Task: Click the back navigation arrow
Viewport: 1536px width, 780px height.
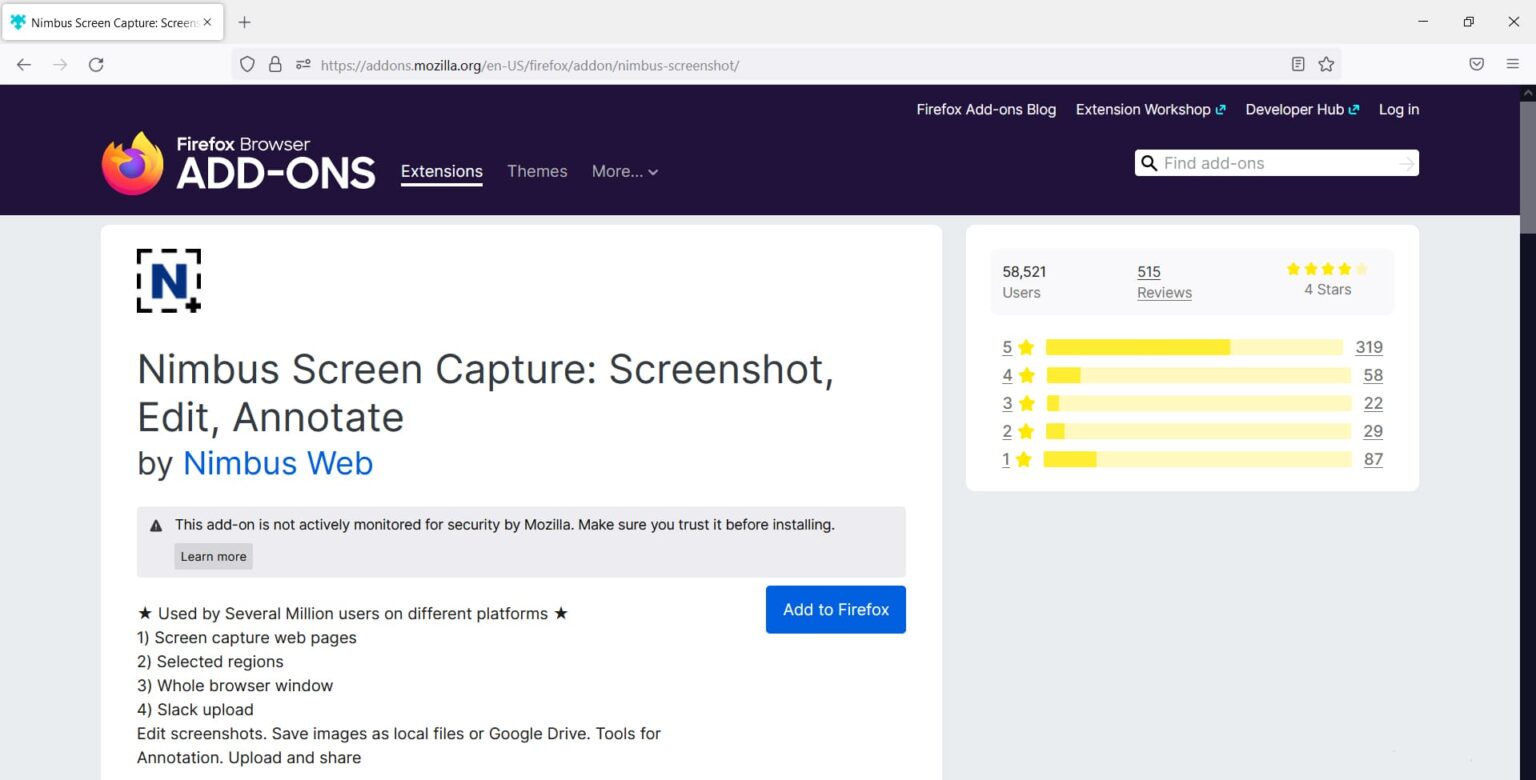Action: [x=23, y=64]
